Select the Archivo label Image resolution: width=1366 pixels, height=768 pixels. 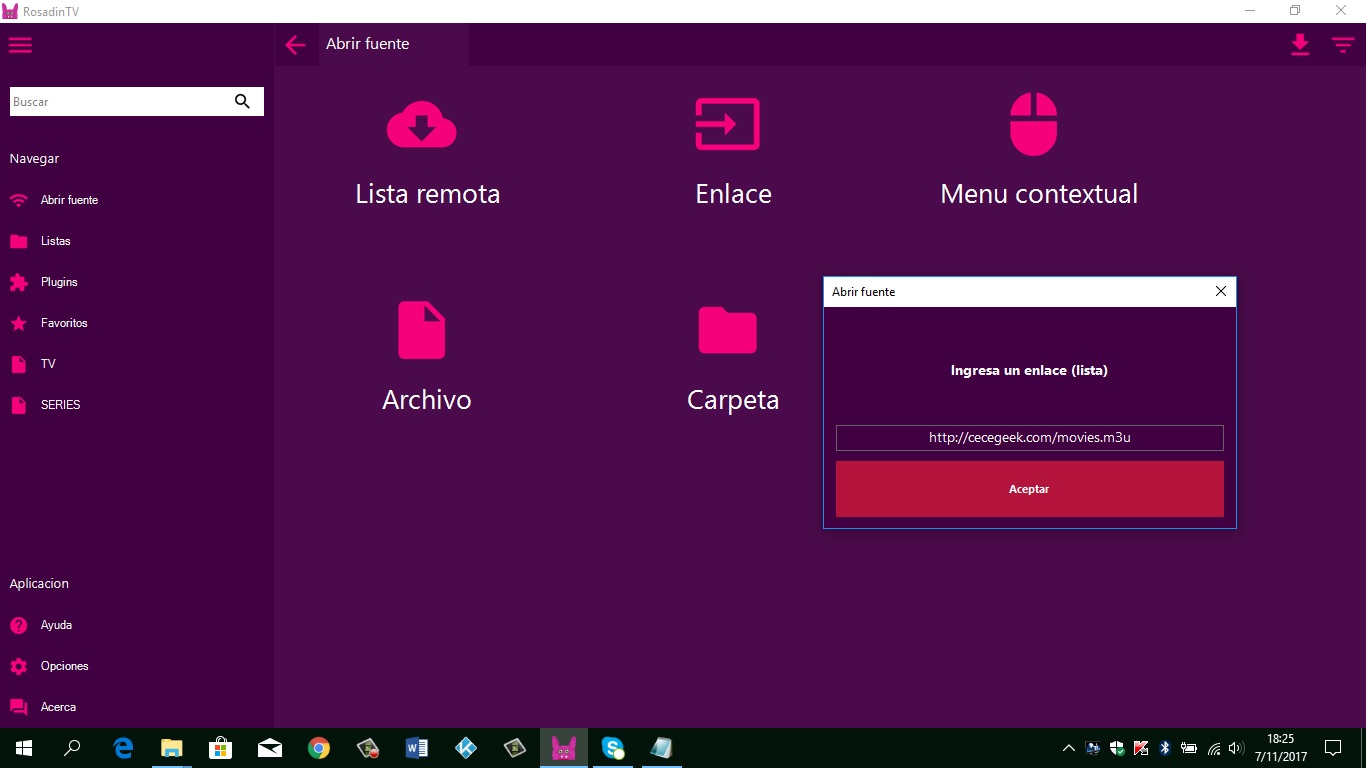427,400
